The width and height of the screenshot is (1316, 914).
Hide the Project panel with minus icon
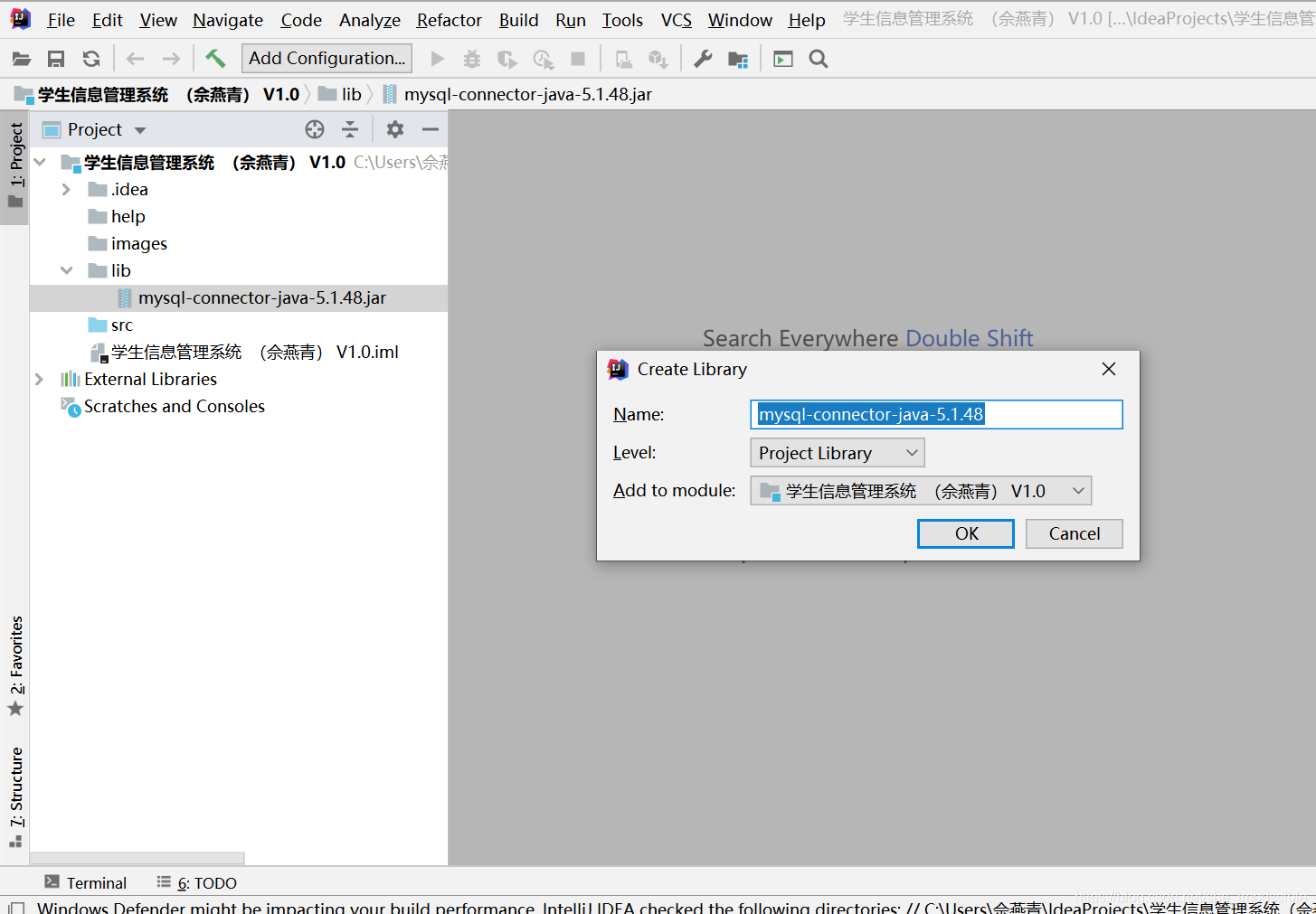(x=431, y=129)
